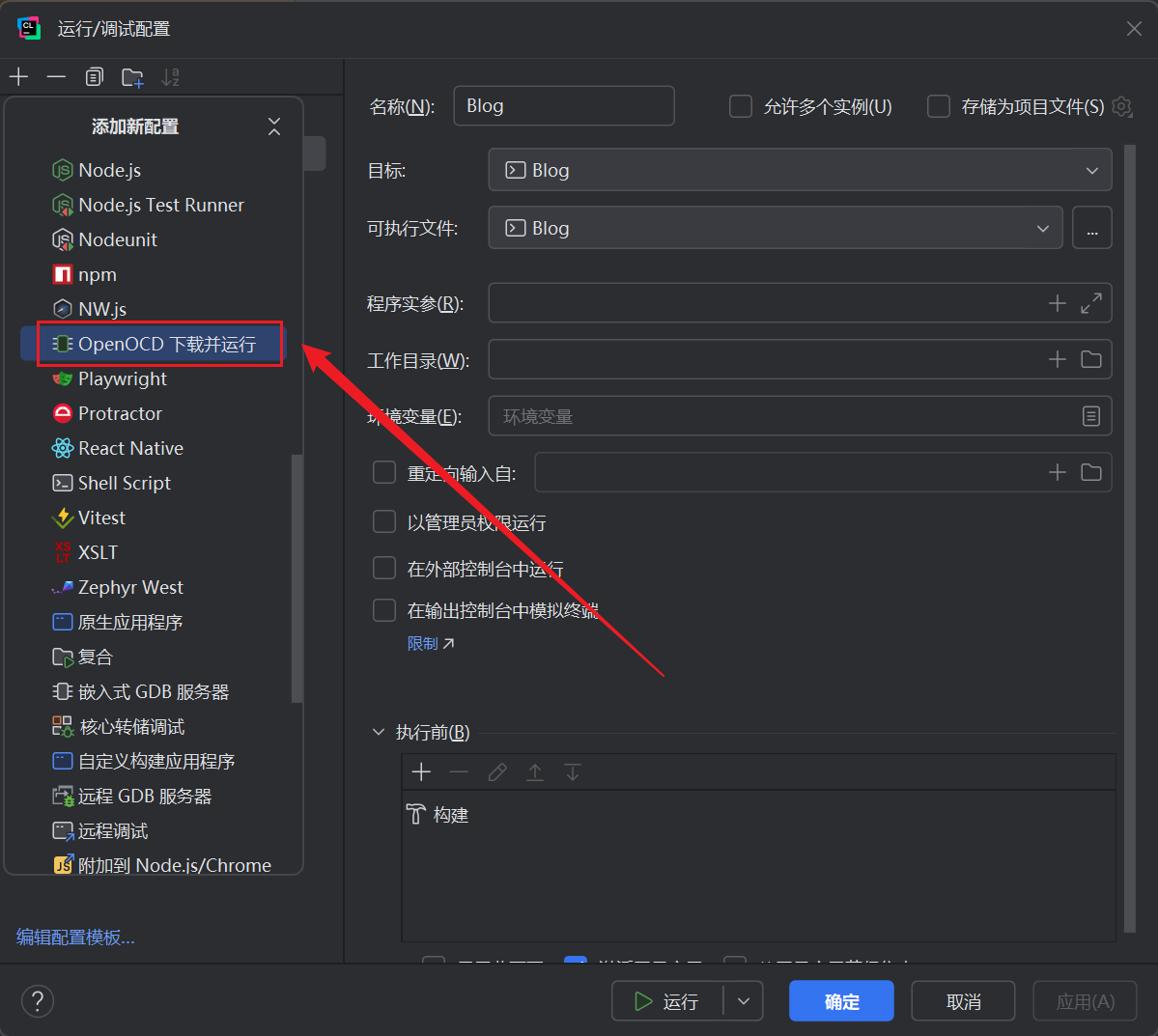Screen dimensions: 1158x1036
Task: Enable 允许多个实例 checkbox
Action: click(740, 106)
